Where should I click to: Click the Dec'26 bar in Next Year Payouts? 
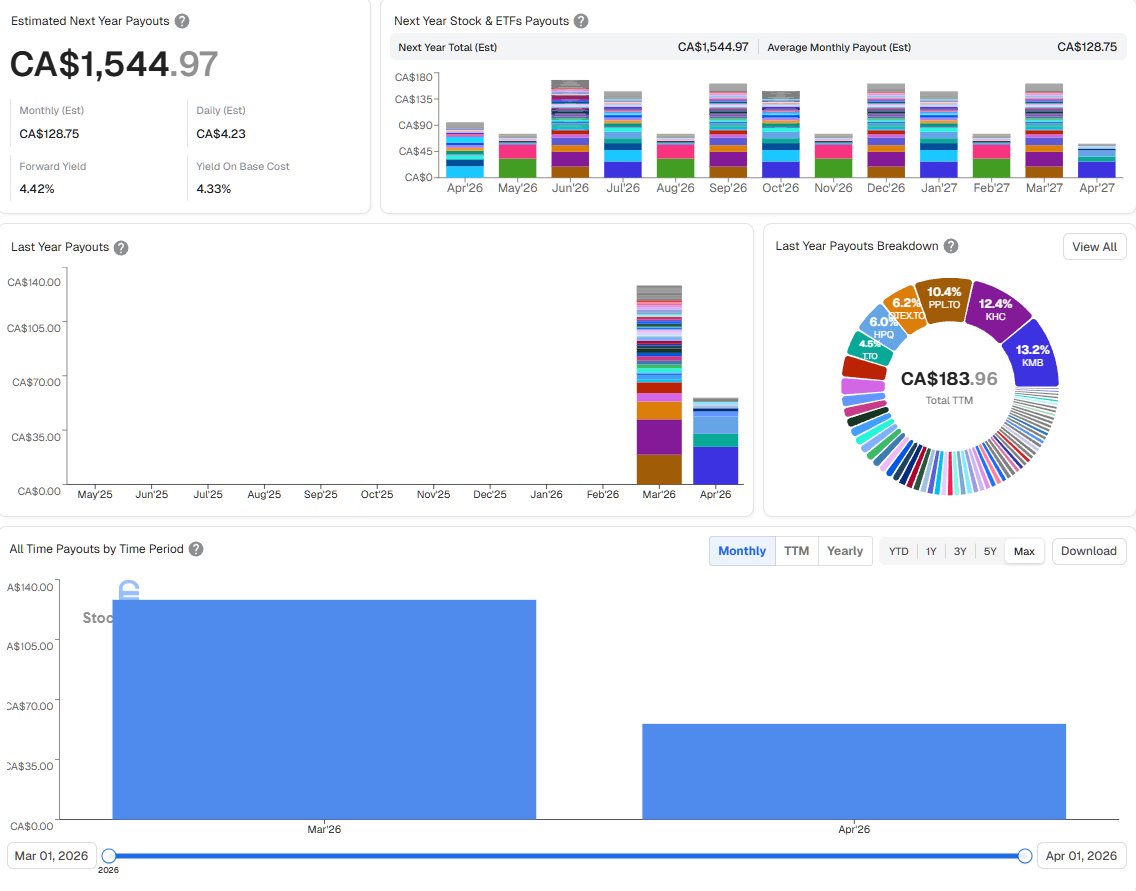coord(886,130)
